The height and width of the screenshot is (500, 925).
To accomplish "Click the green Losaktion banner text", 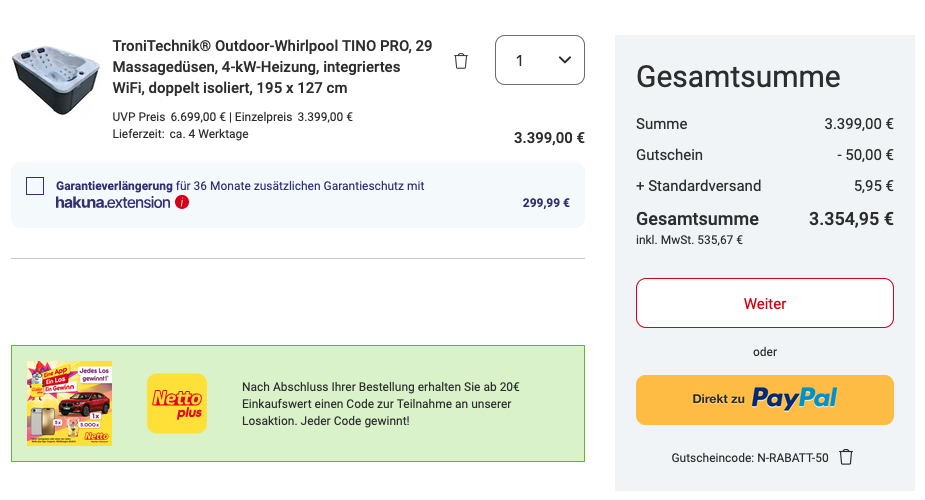I will (x=381, y=404).
